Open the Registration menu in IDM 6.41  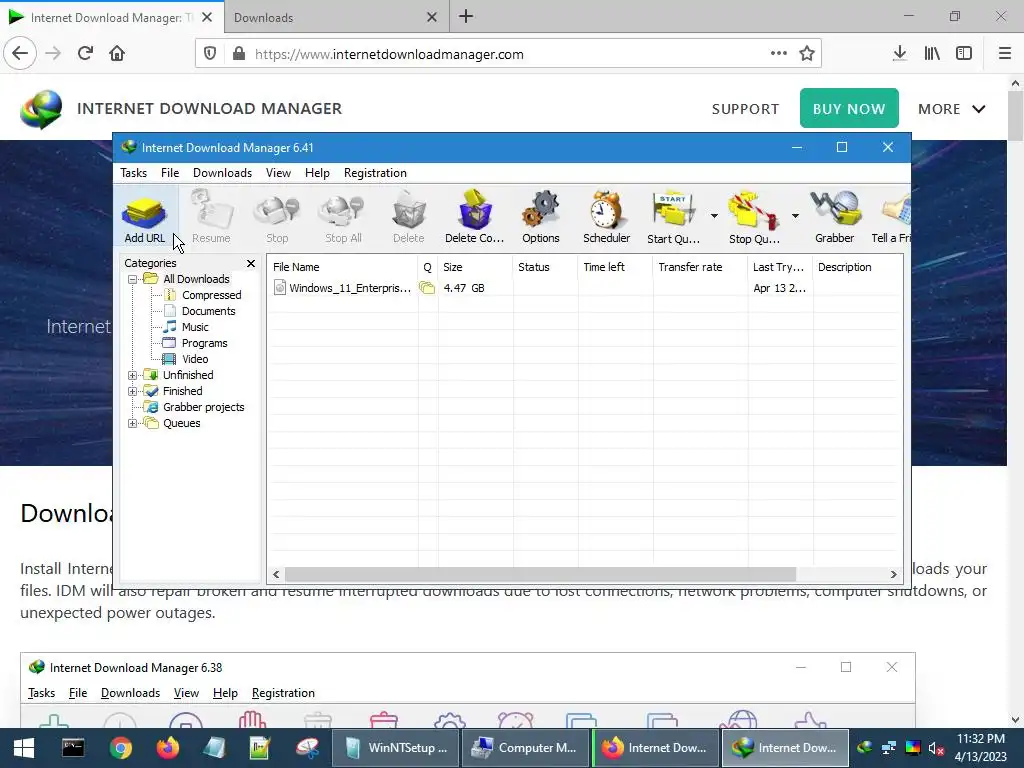[375, 173]
